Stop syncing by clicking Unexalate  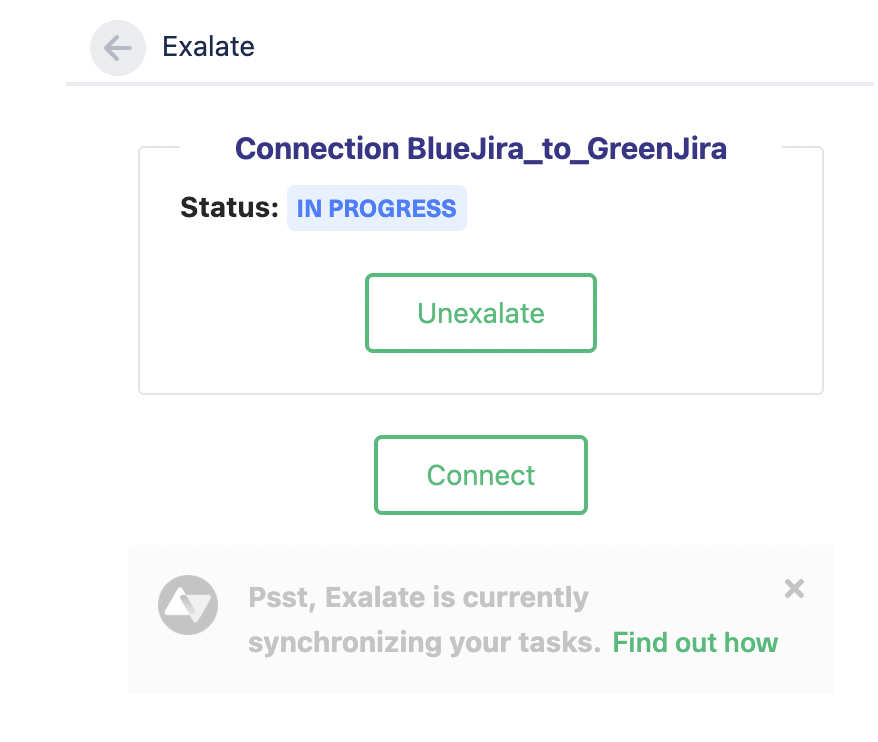[x=480, y=312]
